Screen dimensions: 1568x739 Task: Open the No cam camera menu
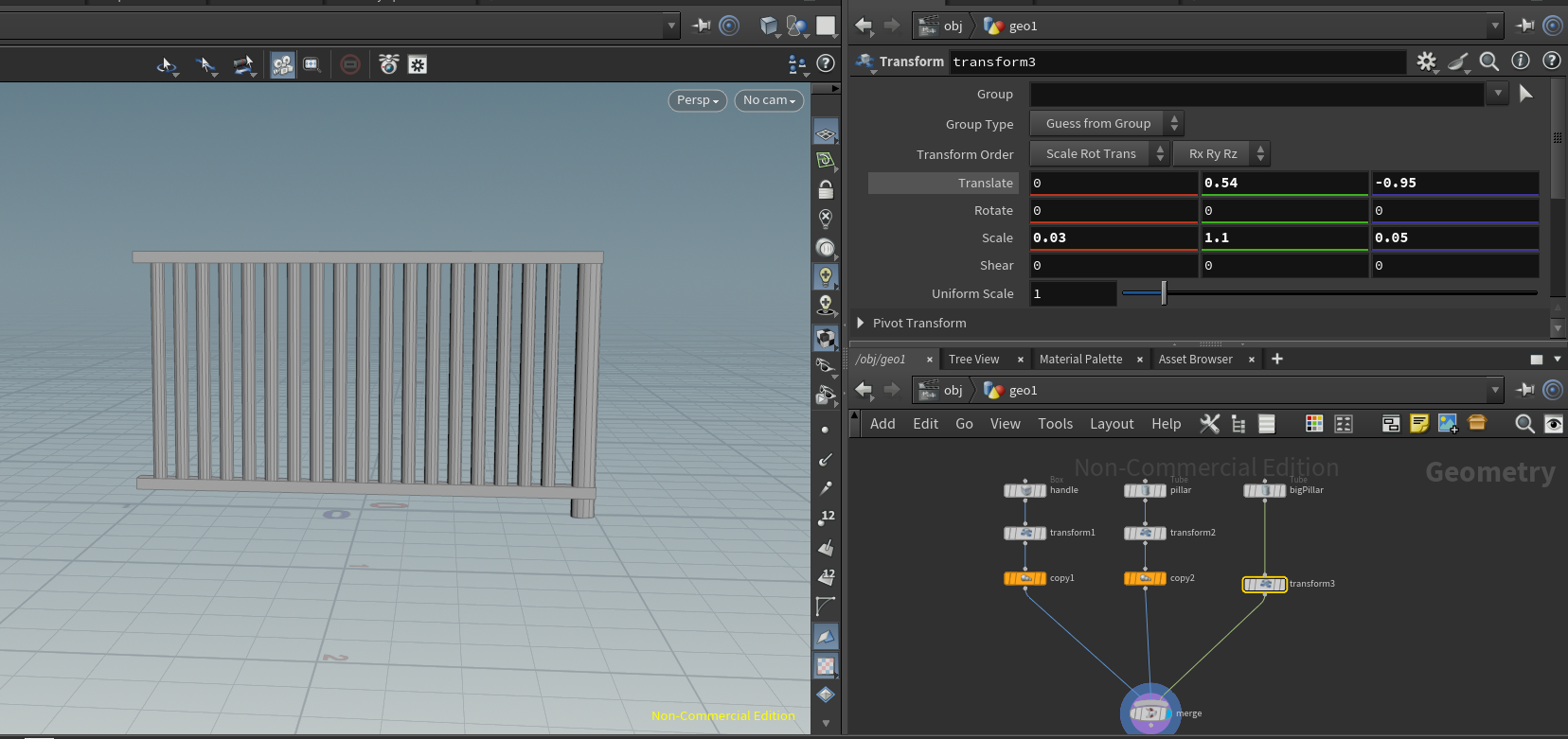pos(769,100)
